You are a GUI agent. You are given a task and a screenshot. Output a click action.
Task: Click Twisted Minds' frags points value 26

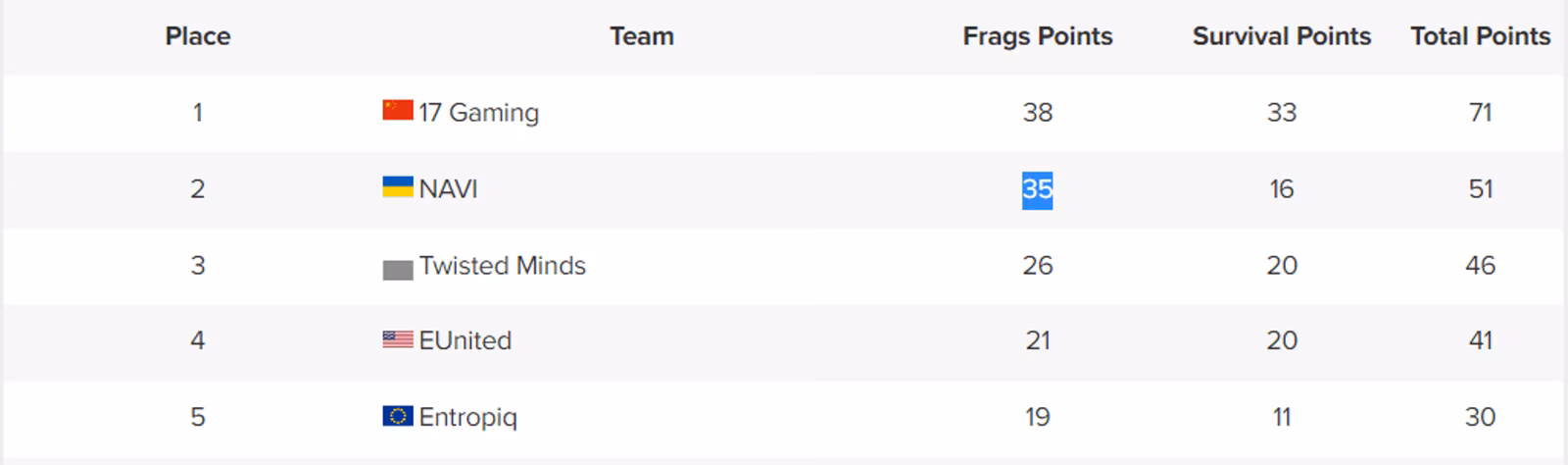click(1038, 265)
